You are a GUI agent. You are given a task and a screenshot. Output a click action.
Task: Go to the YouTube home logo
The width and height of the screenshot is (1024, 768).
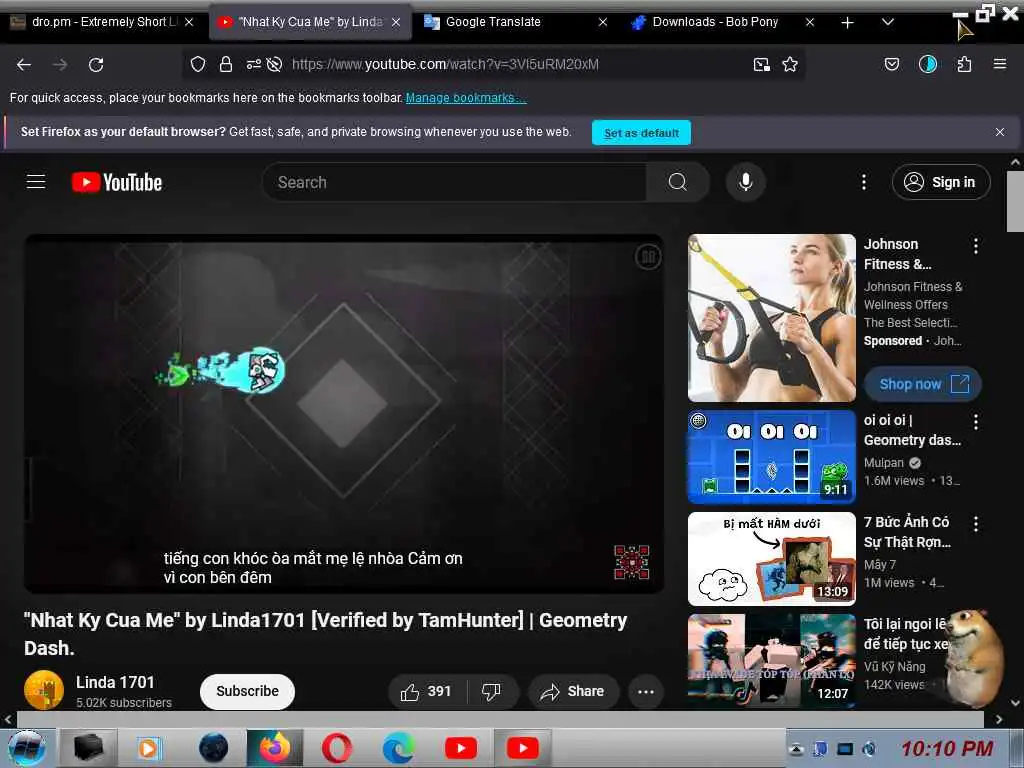[117, 182]
